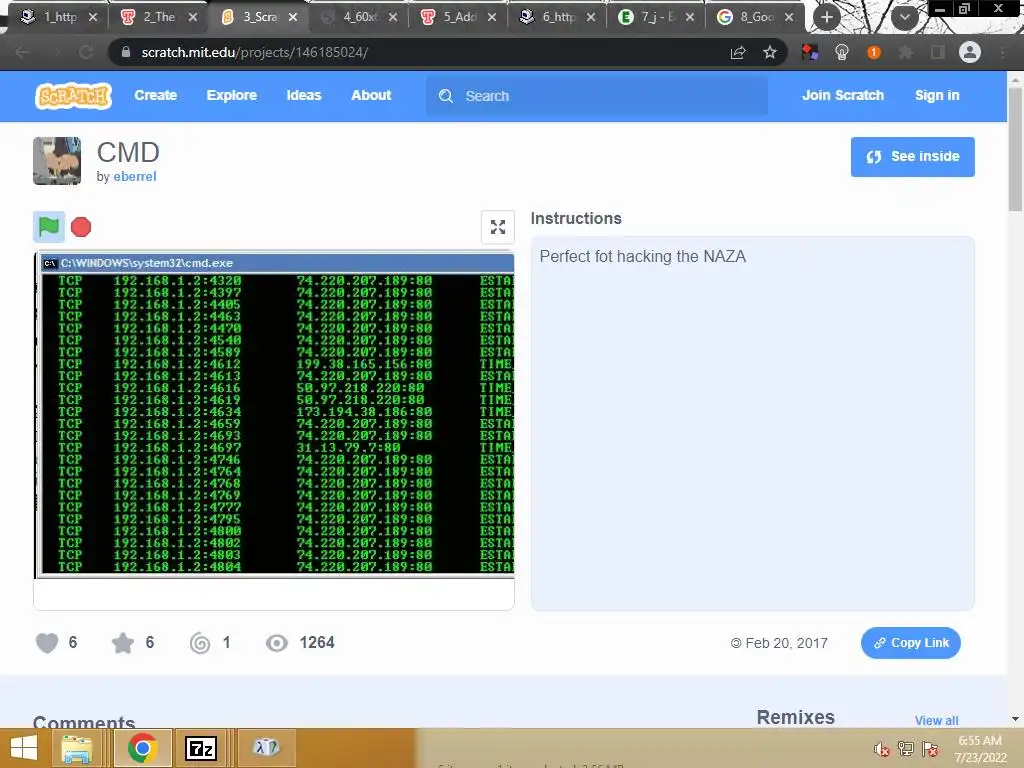The image size is (1024, 768).
Task: Open the Windows Start button
Action: tap(24, 748)
